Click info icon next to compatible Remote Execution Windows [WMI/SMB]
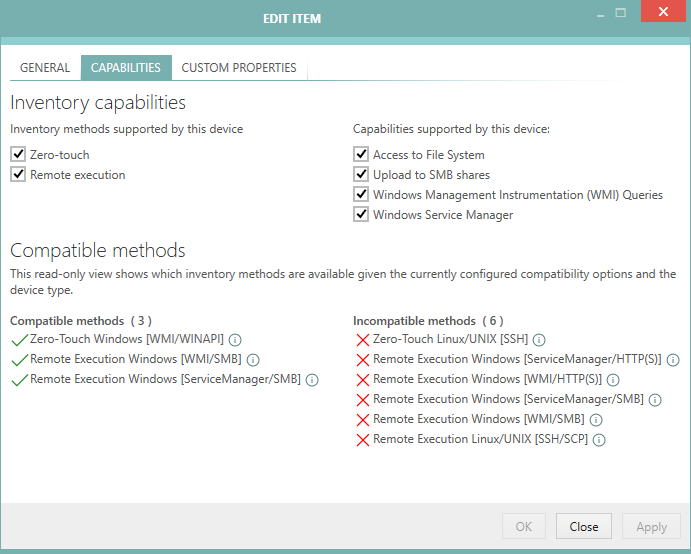691x554 pixels. [x=253, y=360]
